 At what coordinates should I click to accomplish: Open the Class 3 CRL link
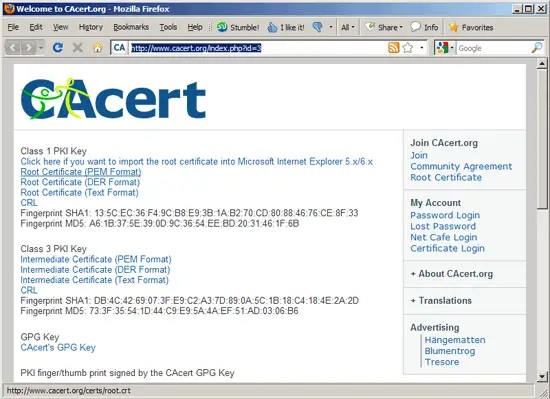coord(29,290)
